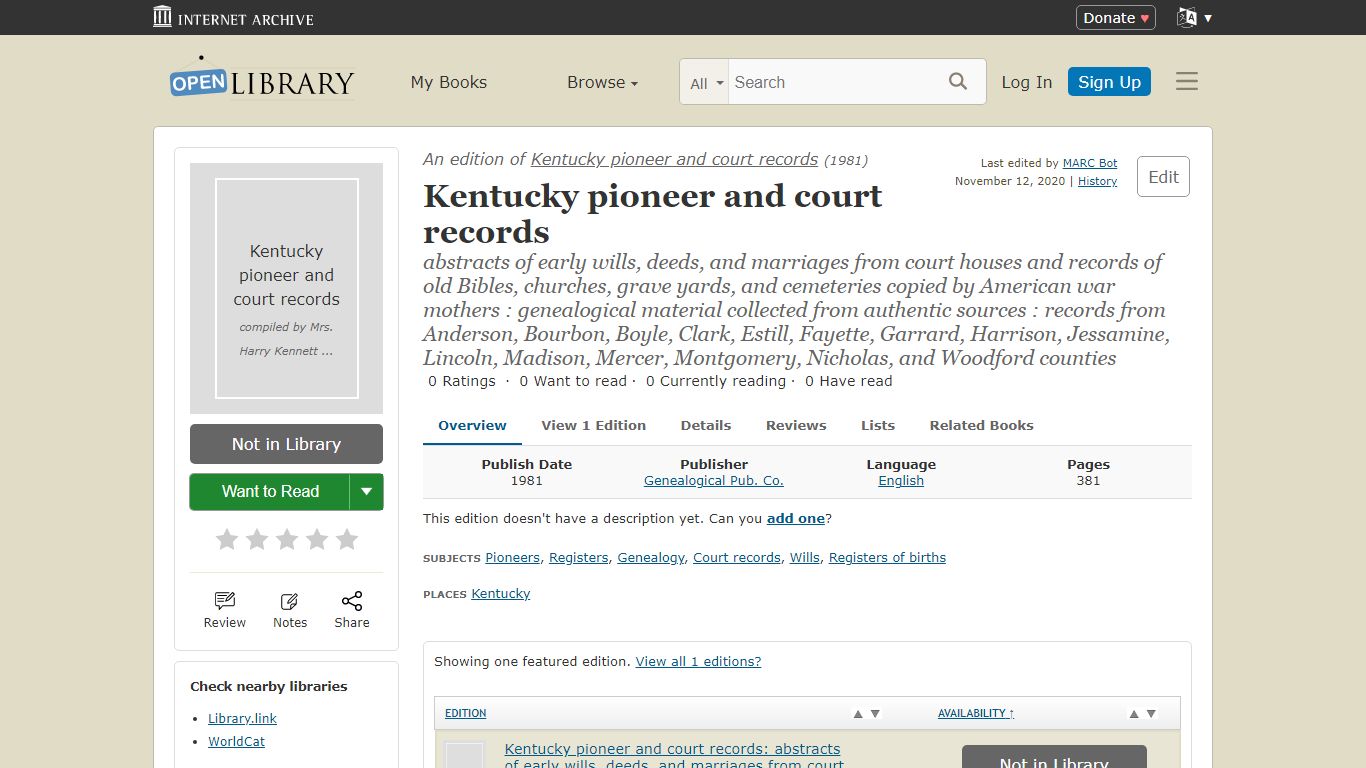Click the search magnifier icon
This screenshot has height=768, width=1366.
coord(958,82)
